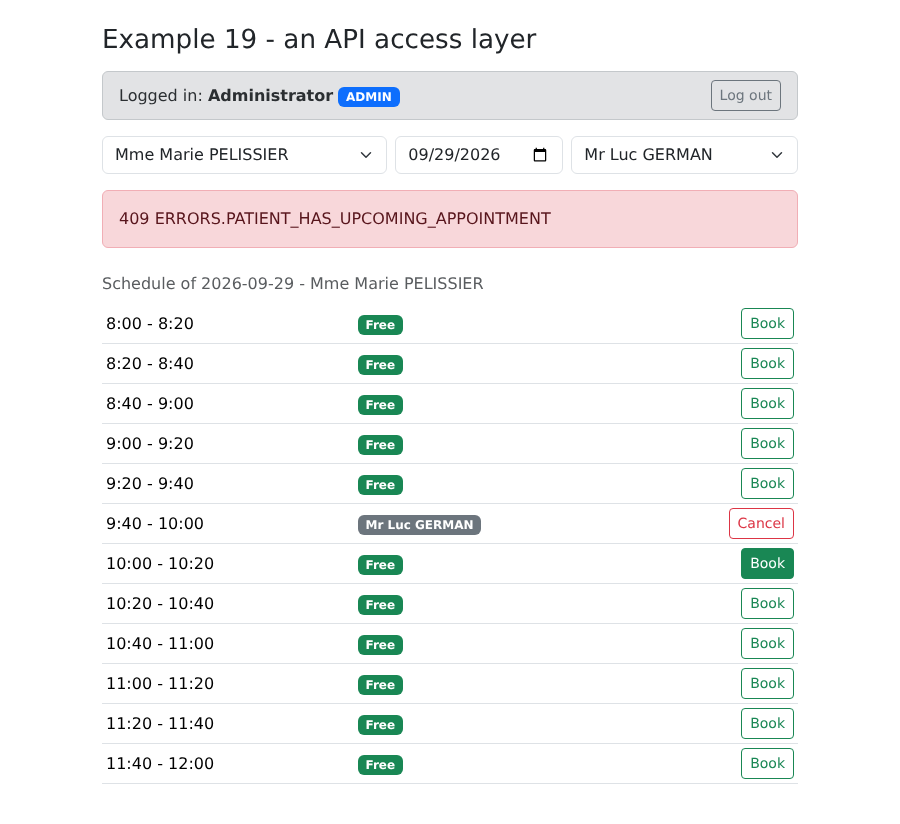The width and height of the screenshot is (900, 824).
Task: Click the Free badge for 10:40 - 11:00
Action: click(x=381, y=644)
